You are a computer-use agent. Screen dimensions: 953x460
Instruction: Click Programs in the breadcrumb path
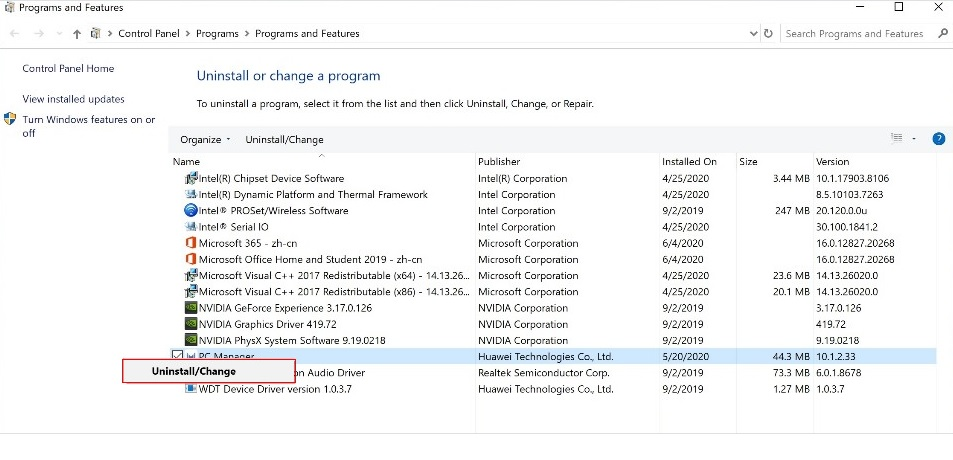click(x=217, y=33)
